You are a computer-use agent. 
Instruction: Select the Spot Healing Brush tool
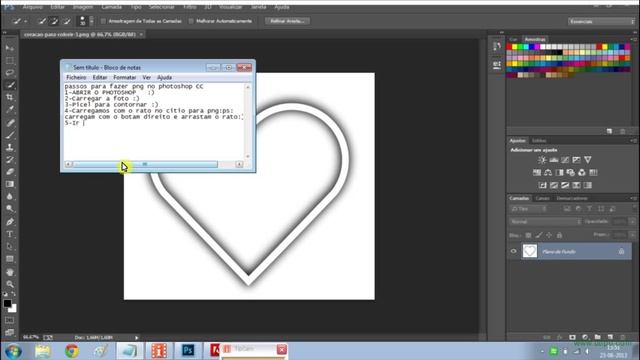coord(10,122)
